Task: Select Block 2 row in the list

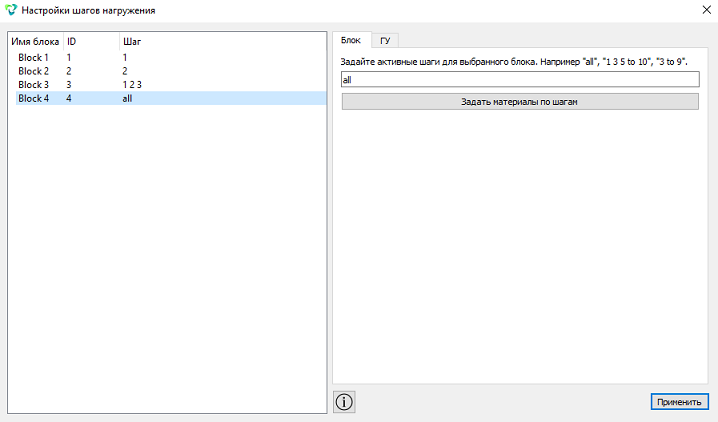Action: [x=171, y=71]
